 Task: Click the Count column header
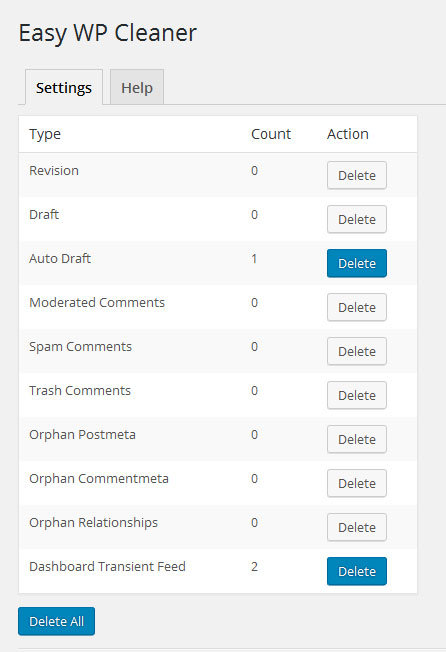pyautogui.click(x=271, y=134)
